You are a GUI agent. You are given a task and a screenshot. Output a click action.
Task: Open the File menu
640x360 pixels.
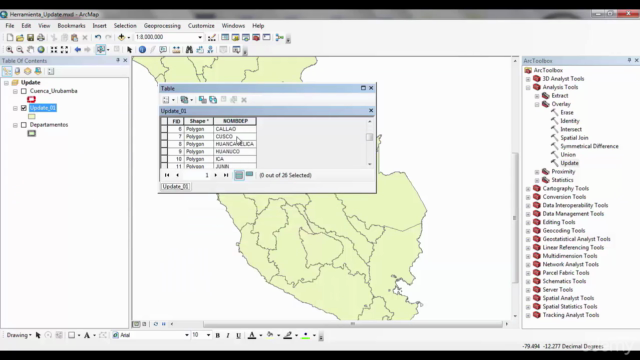10,26
